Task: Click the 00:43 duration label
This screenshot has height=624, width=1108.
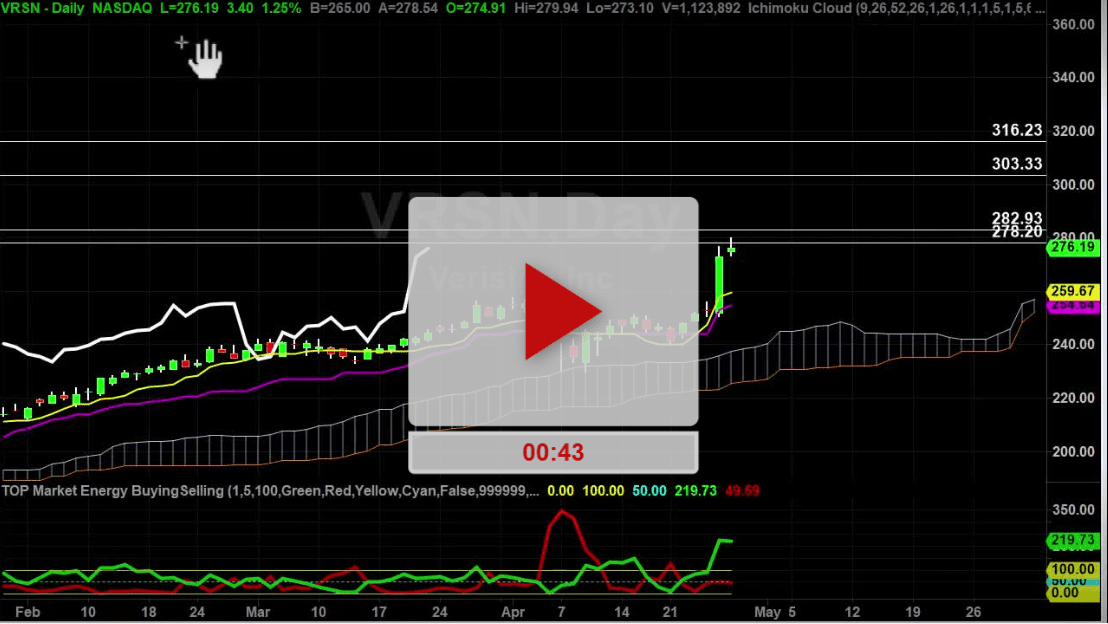Action: coord(553,452)
